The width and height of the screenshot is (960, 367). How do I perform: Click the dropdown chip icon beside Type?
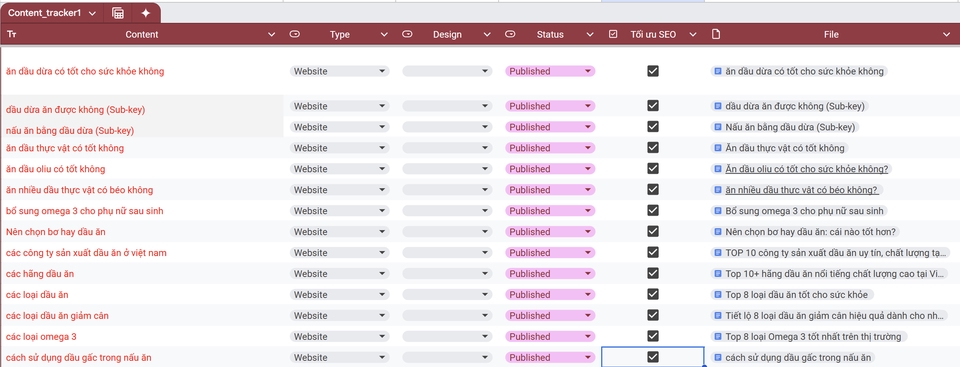pyautogui.click(x=294, y=34)
